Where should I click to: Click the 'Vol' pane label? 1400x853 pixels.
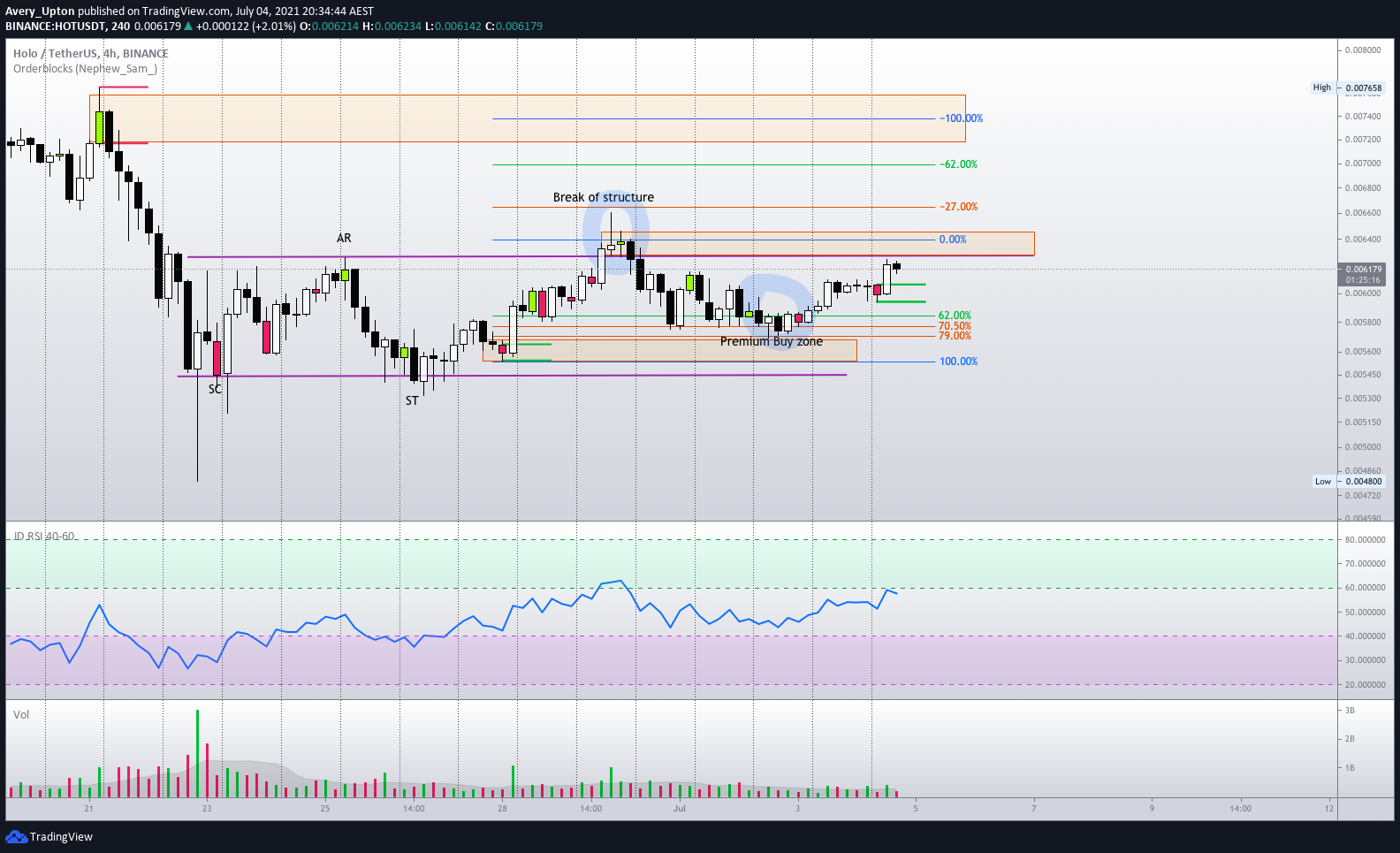21,714
